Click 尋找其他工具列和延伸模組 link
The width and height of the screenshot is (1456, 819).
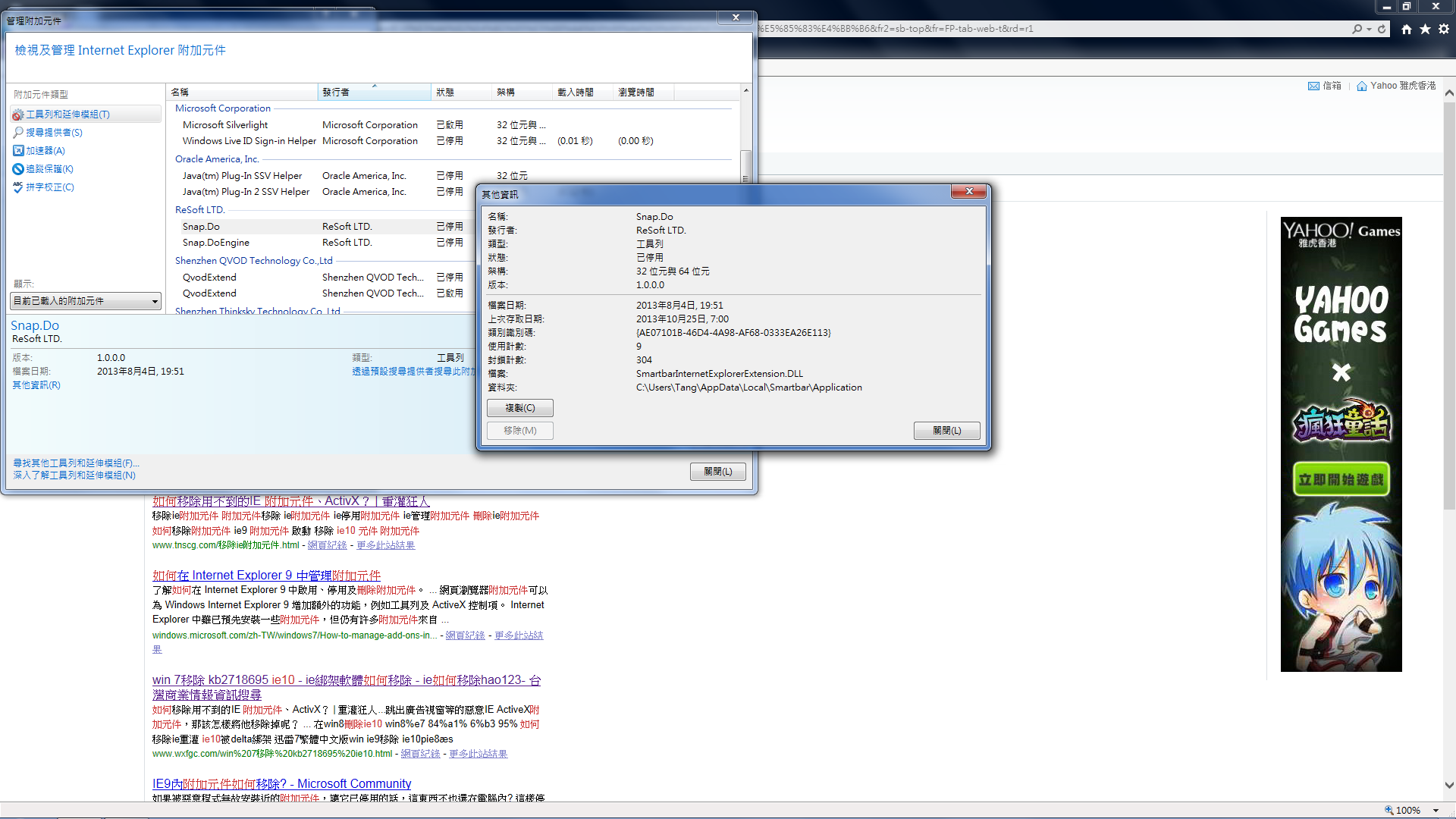point(76,463)
